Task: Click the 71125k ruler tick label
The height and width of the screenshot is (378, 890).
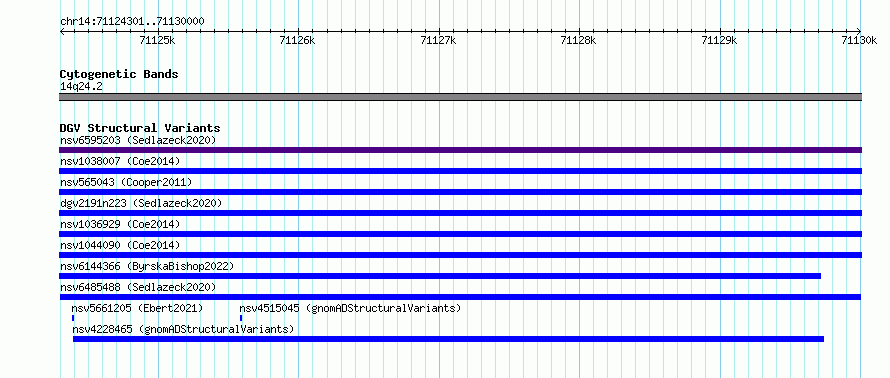Action: [157, 40]
